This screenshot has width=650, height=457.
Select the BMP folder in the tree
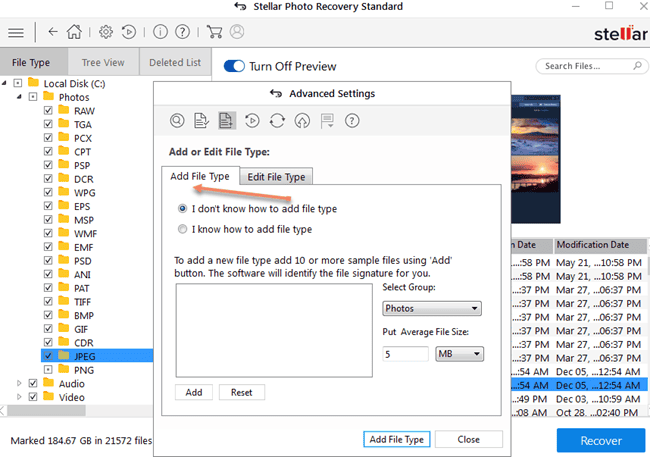84,315
